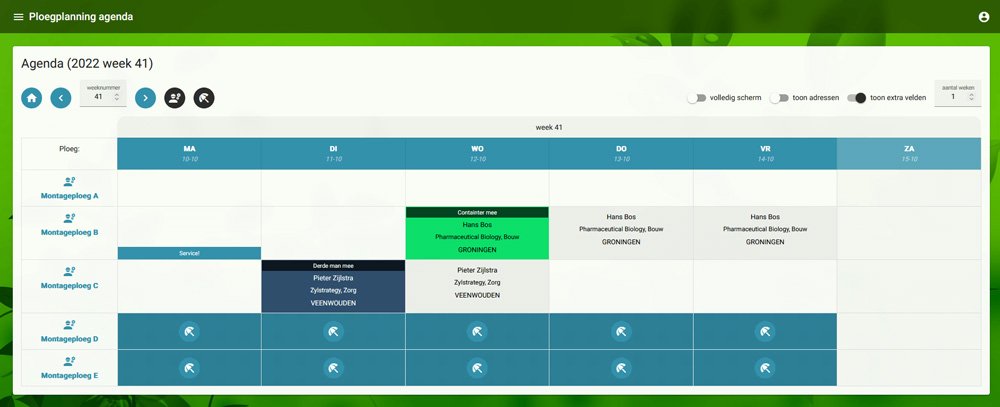Click the weeknummer stepper arrows
Image resolution: width=1000 pixels, height=407 pixels.
[117, 97]
